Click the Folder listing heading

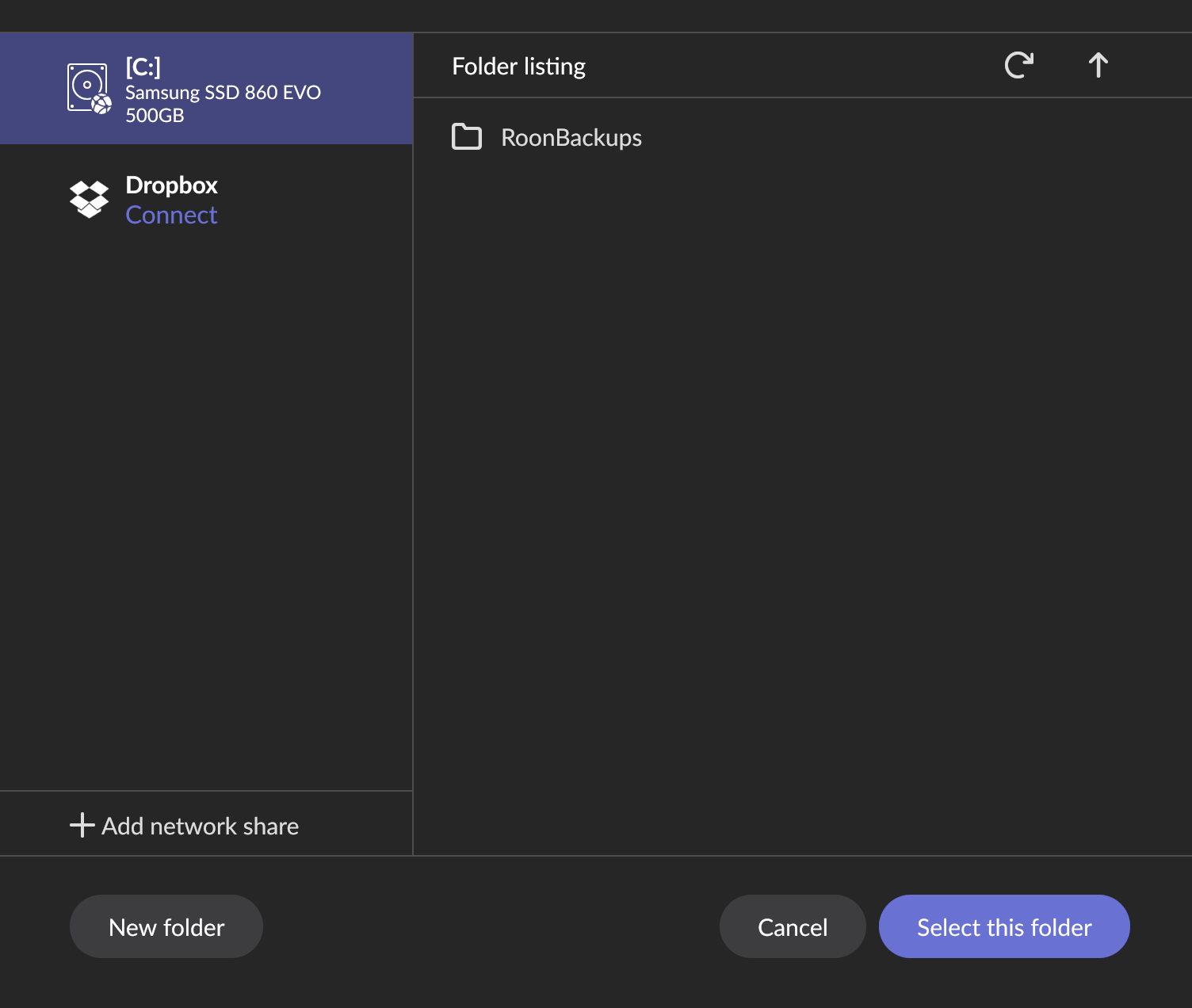[x=518, y=67]
